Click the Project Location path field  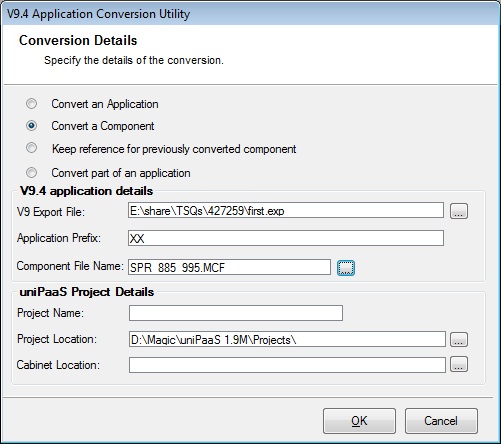tap(287, 339)
